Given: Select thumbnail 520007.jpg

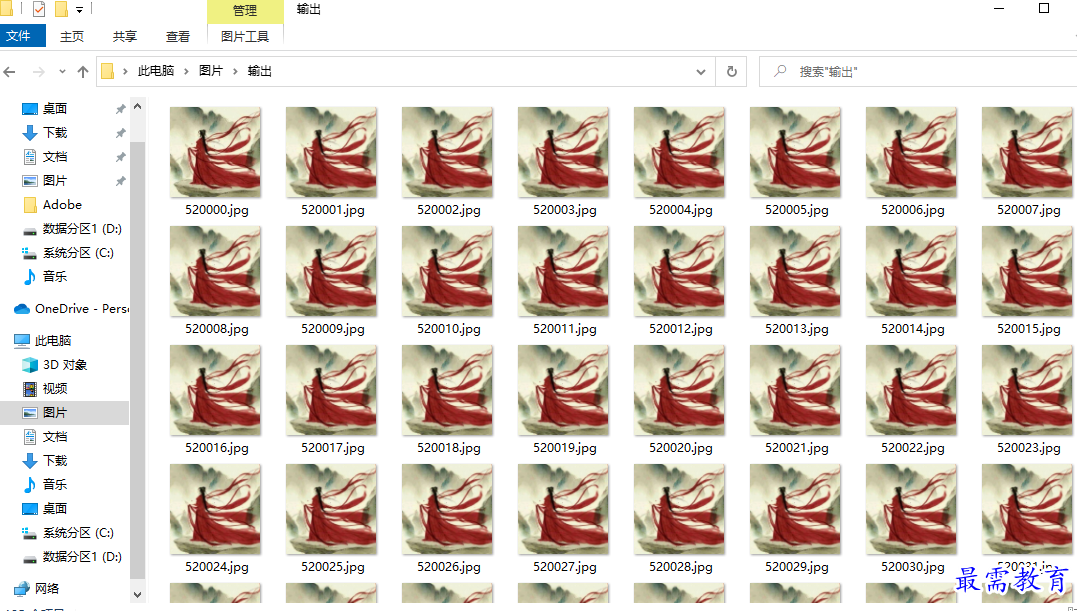Looking at the screenshot, I should coord(1028,152).
